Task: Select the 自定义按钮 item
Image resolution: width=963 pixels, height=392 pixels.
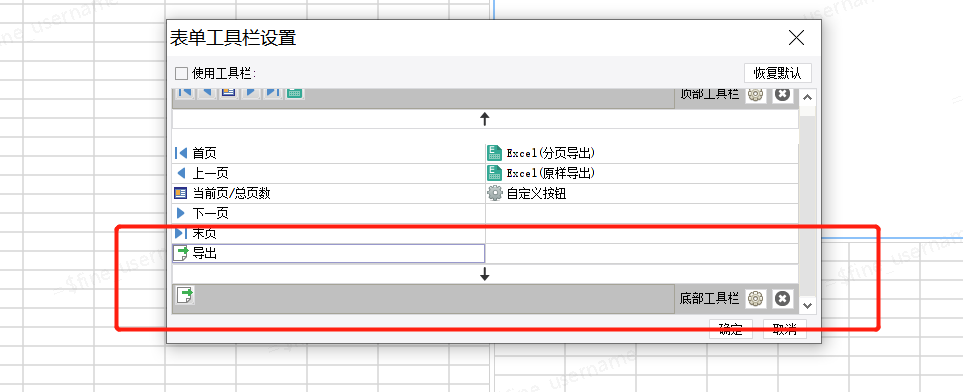Action: point(642,194)
